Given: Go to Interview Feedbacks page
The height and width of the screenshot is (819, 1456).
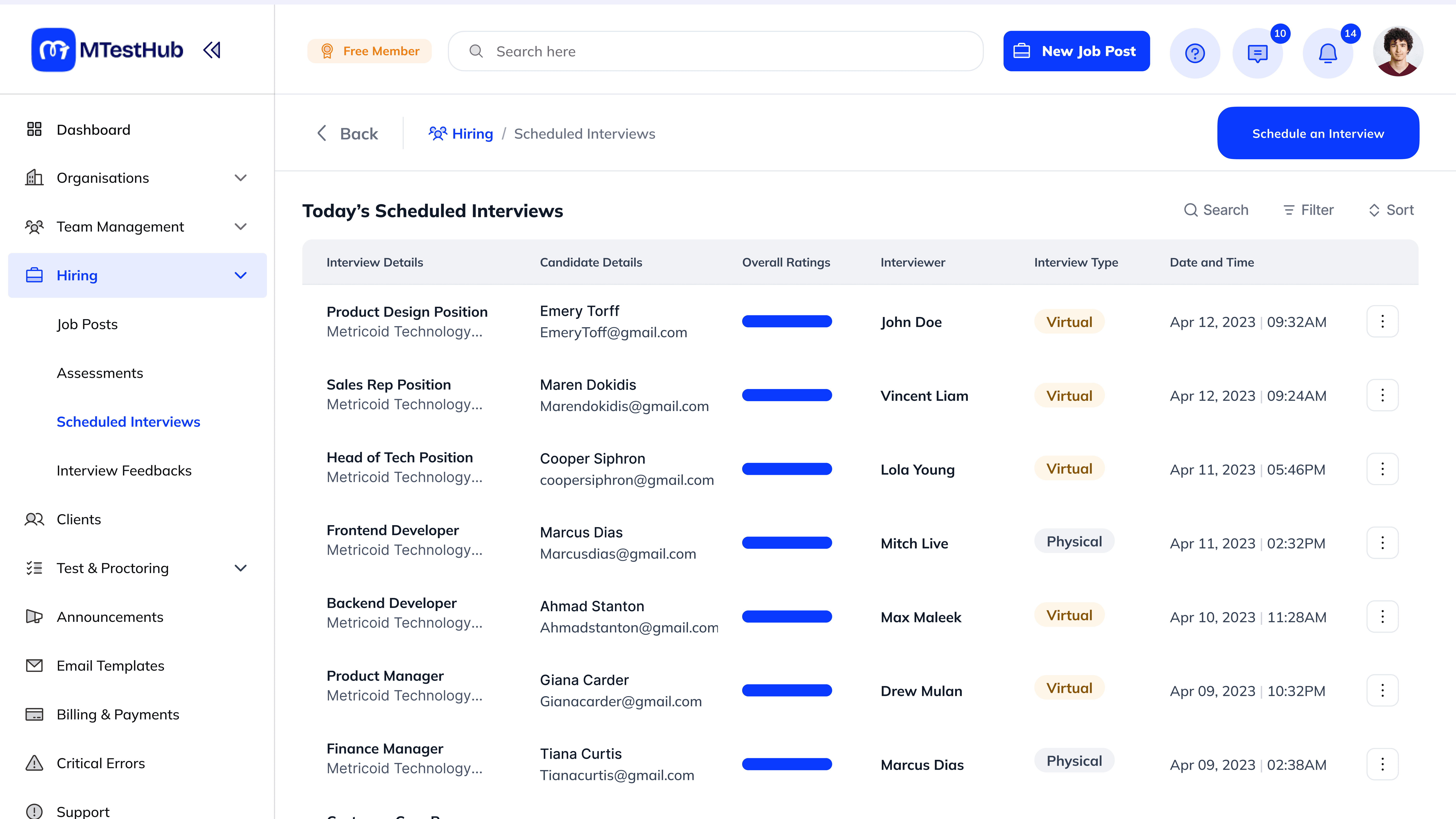Looking at the screenshot, I should [x=124, y=471].
